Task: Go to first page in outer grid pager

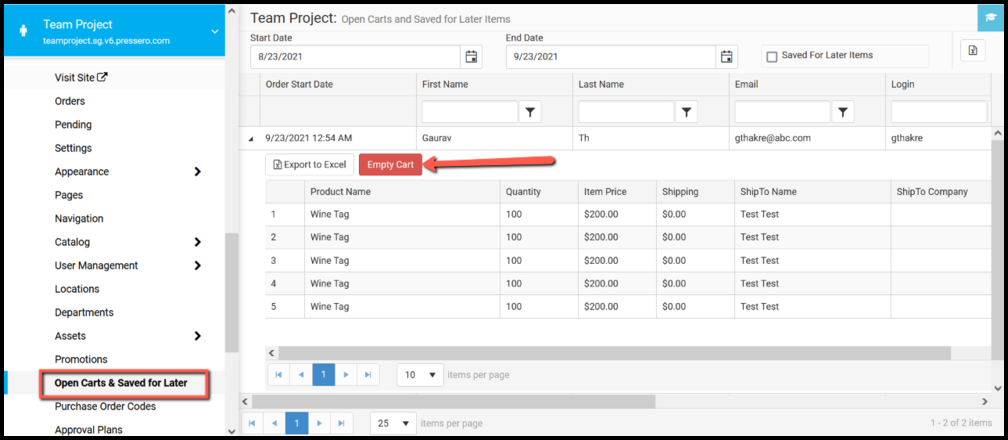Action: pos(252,423)
